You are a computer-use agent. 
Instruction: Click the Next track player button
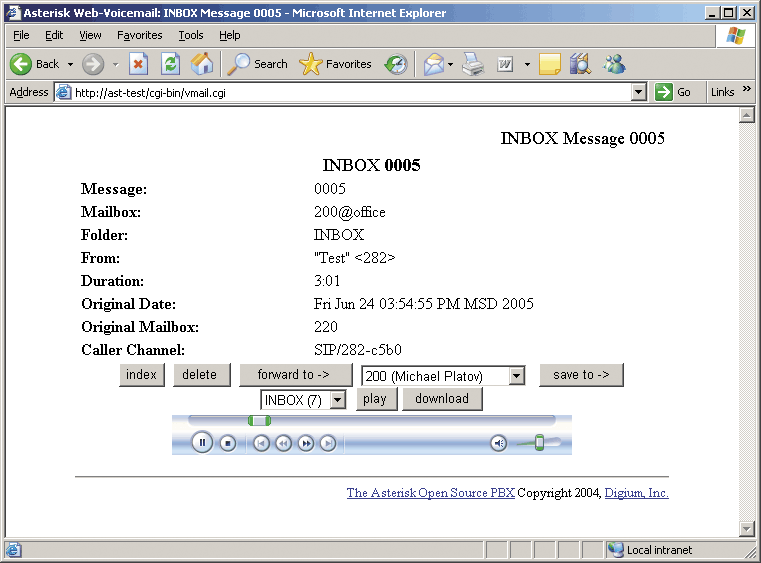point(328,443)
